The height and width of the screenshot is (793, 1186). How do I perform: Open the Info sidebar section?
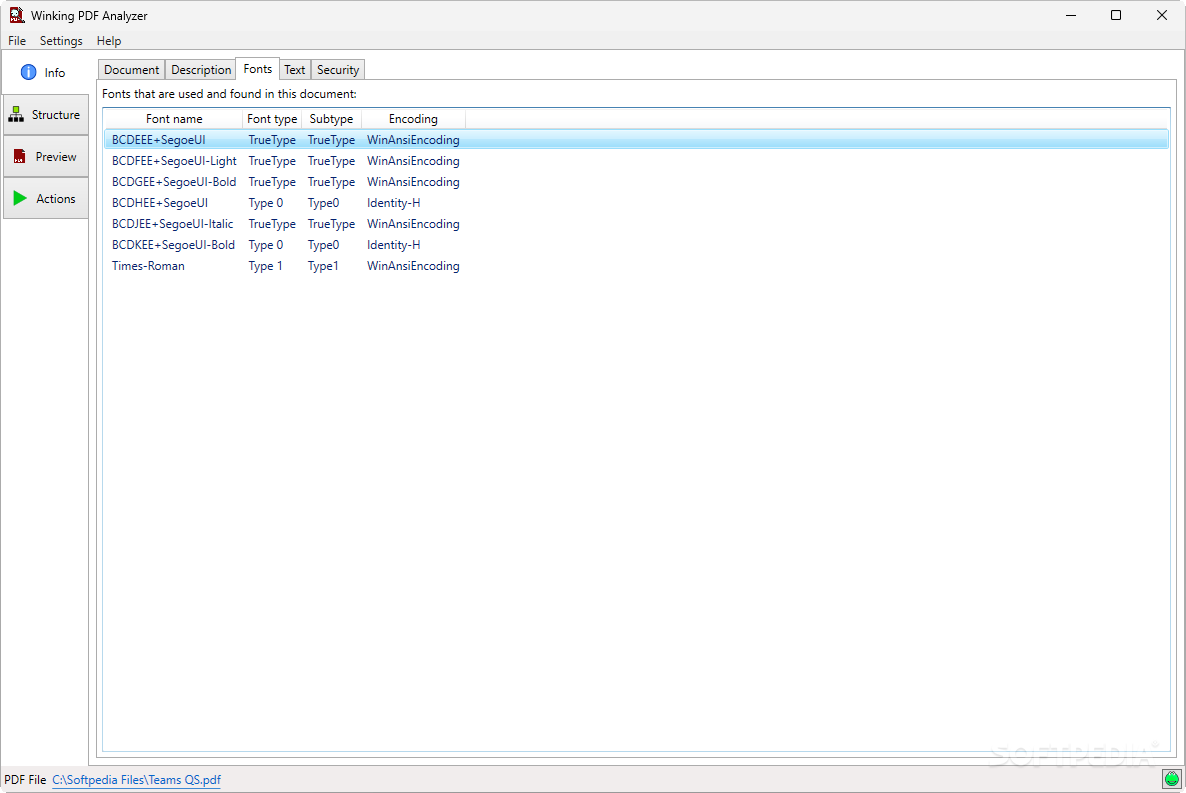[x=45, y=73]
